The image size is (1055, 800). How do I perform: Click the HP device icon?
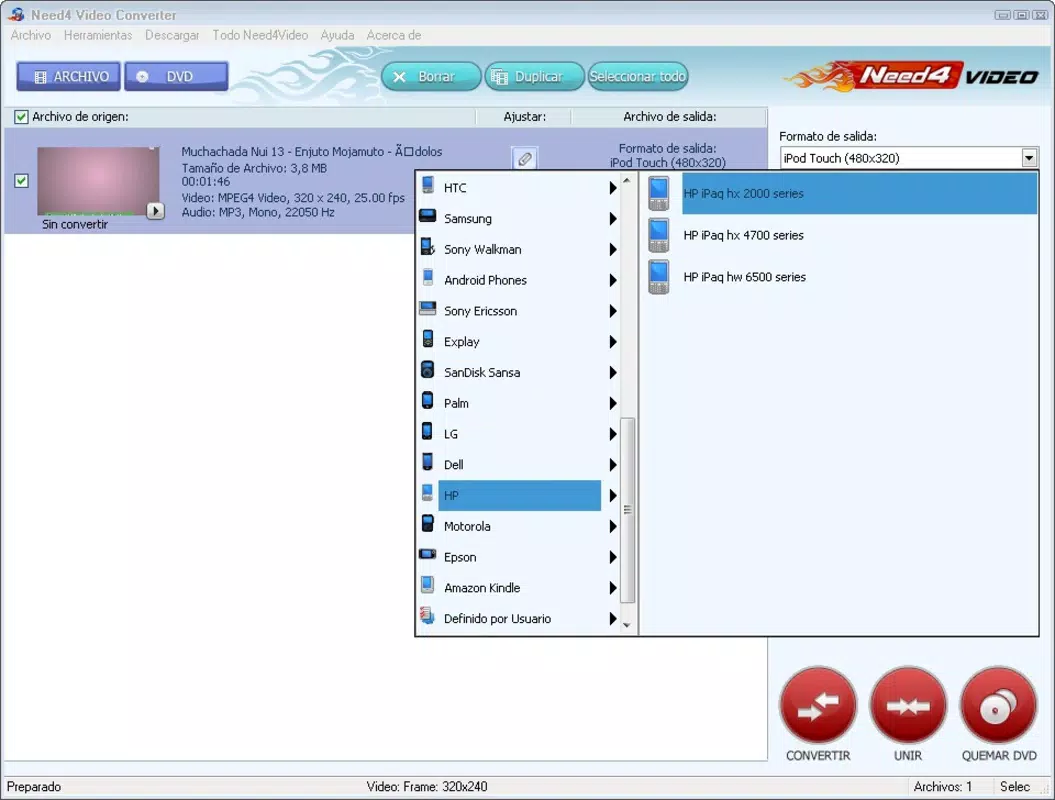[x=428, y=494]
